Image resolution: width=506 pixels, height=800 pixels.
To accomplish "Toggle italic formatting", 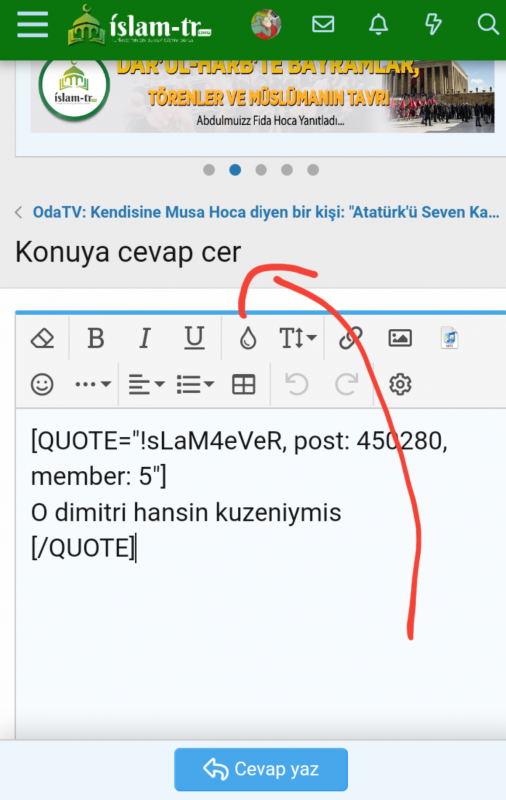I will coord(145,338).
